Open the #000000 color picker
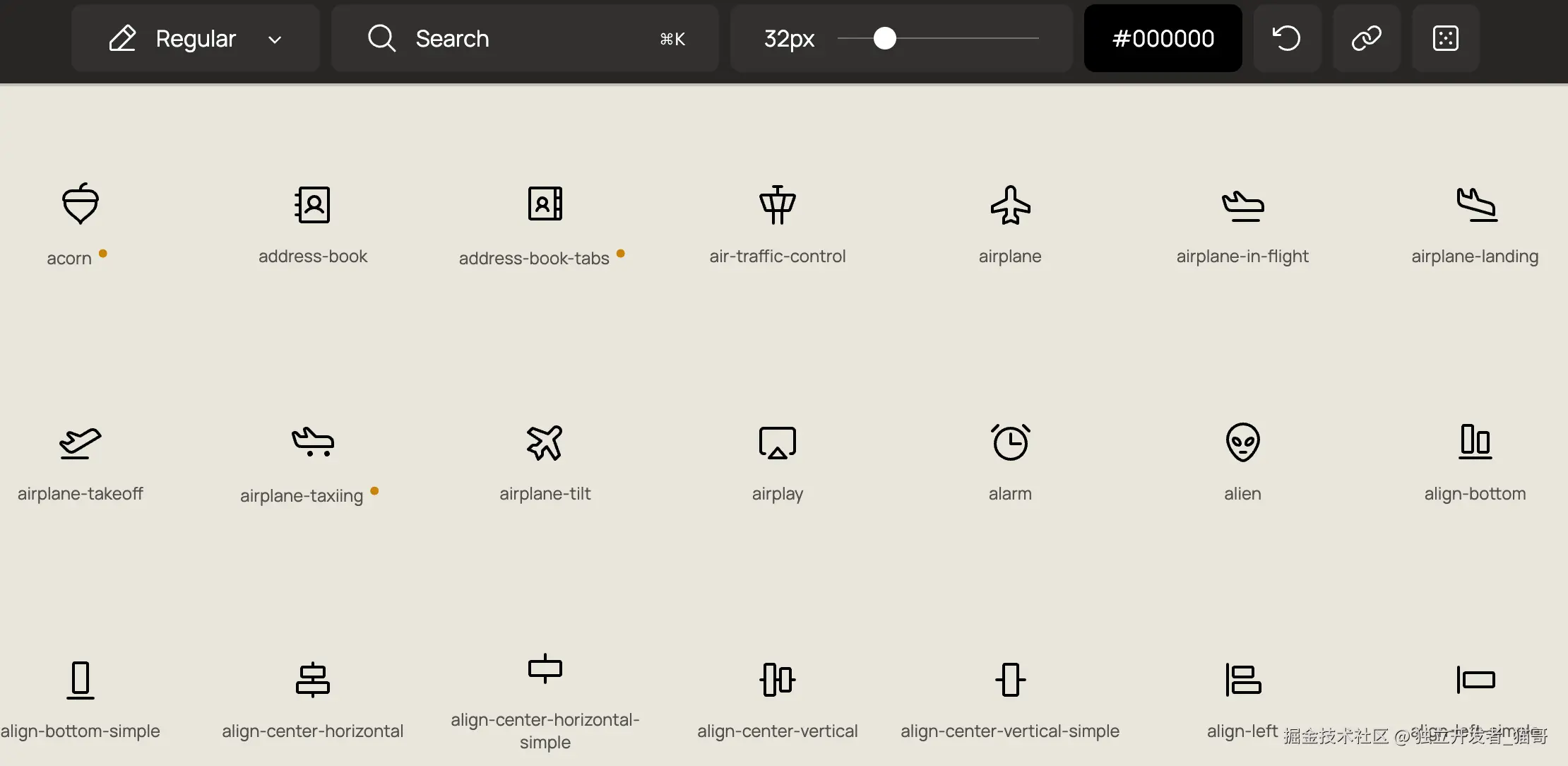 coord(1163,38)
